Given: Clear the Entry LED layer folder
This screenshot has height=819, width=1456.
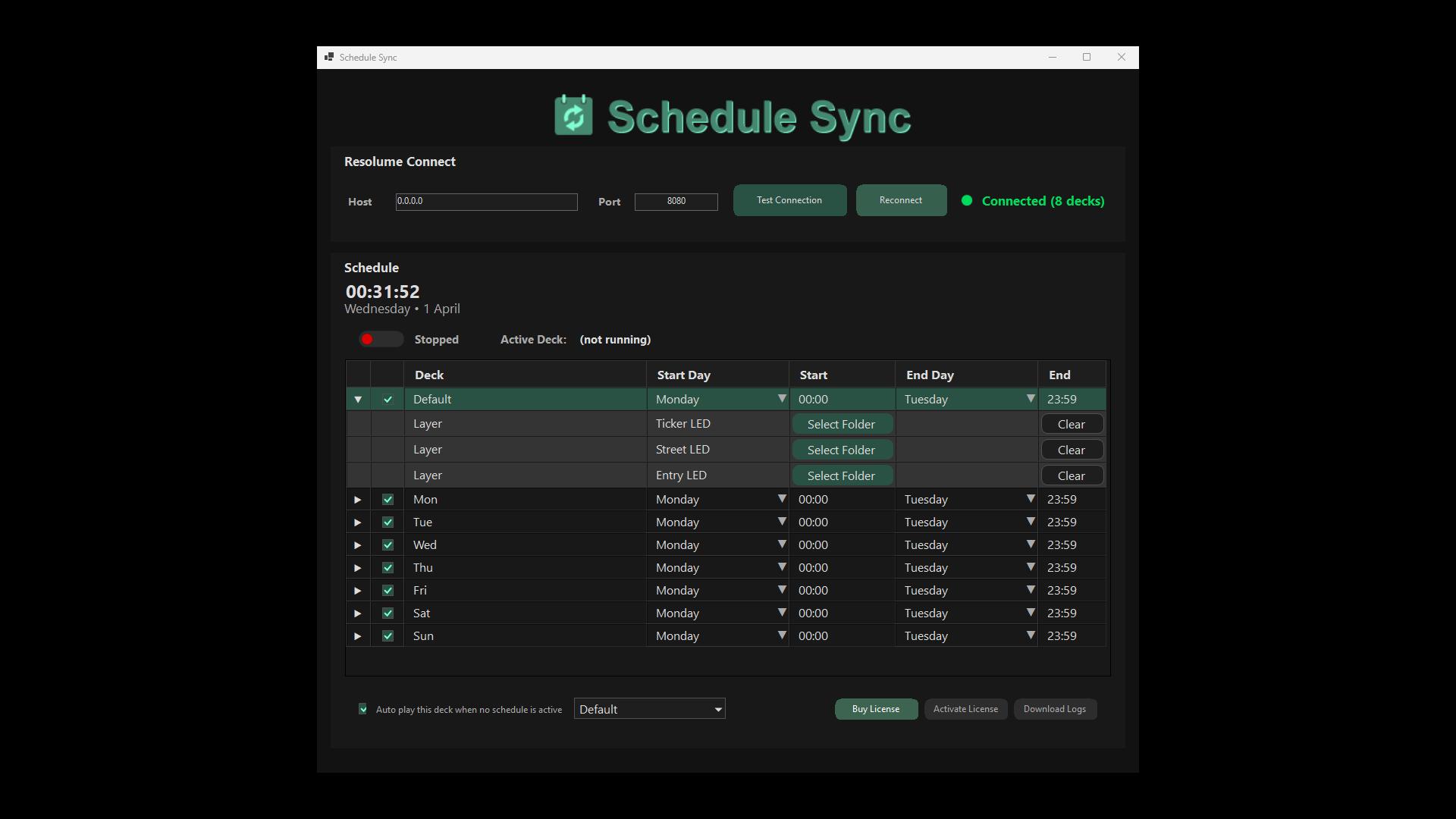Looking at the screenshot, I should click(x=1071, y=476).
